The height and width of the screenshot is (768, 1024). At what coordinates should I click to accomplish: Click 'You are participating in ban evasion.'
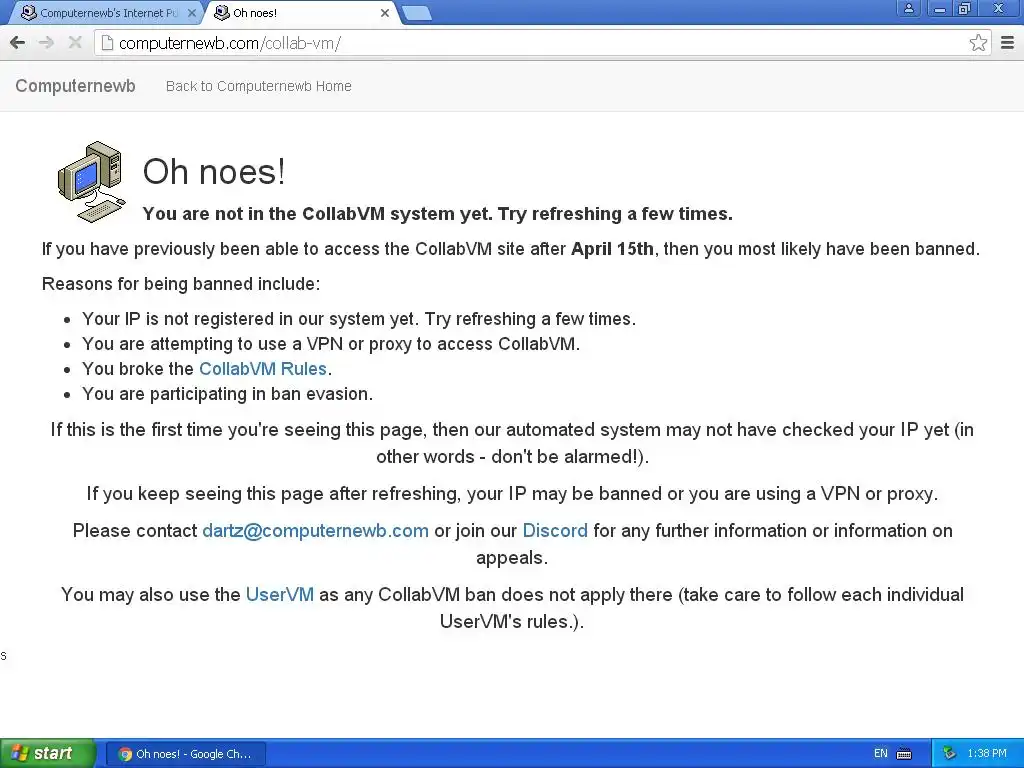[x=227, y=394]
